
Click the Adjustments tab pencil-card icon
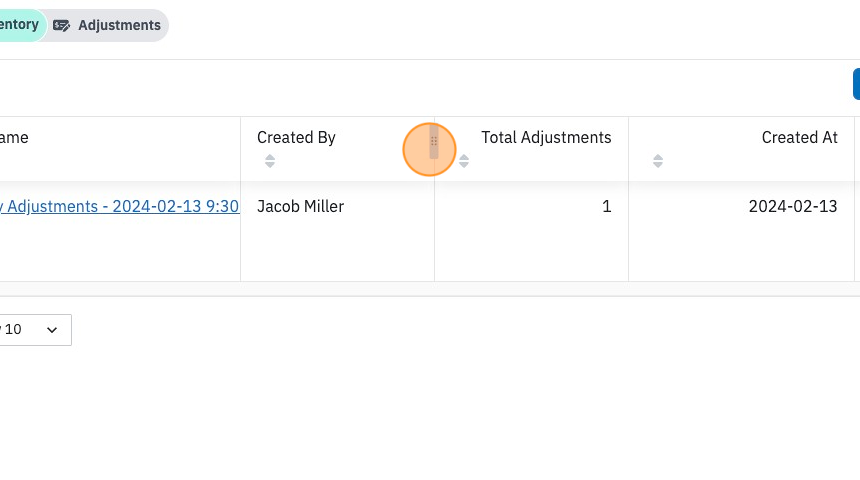tap(61, 25)
